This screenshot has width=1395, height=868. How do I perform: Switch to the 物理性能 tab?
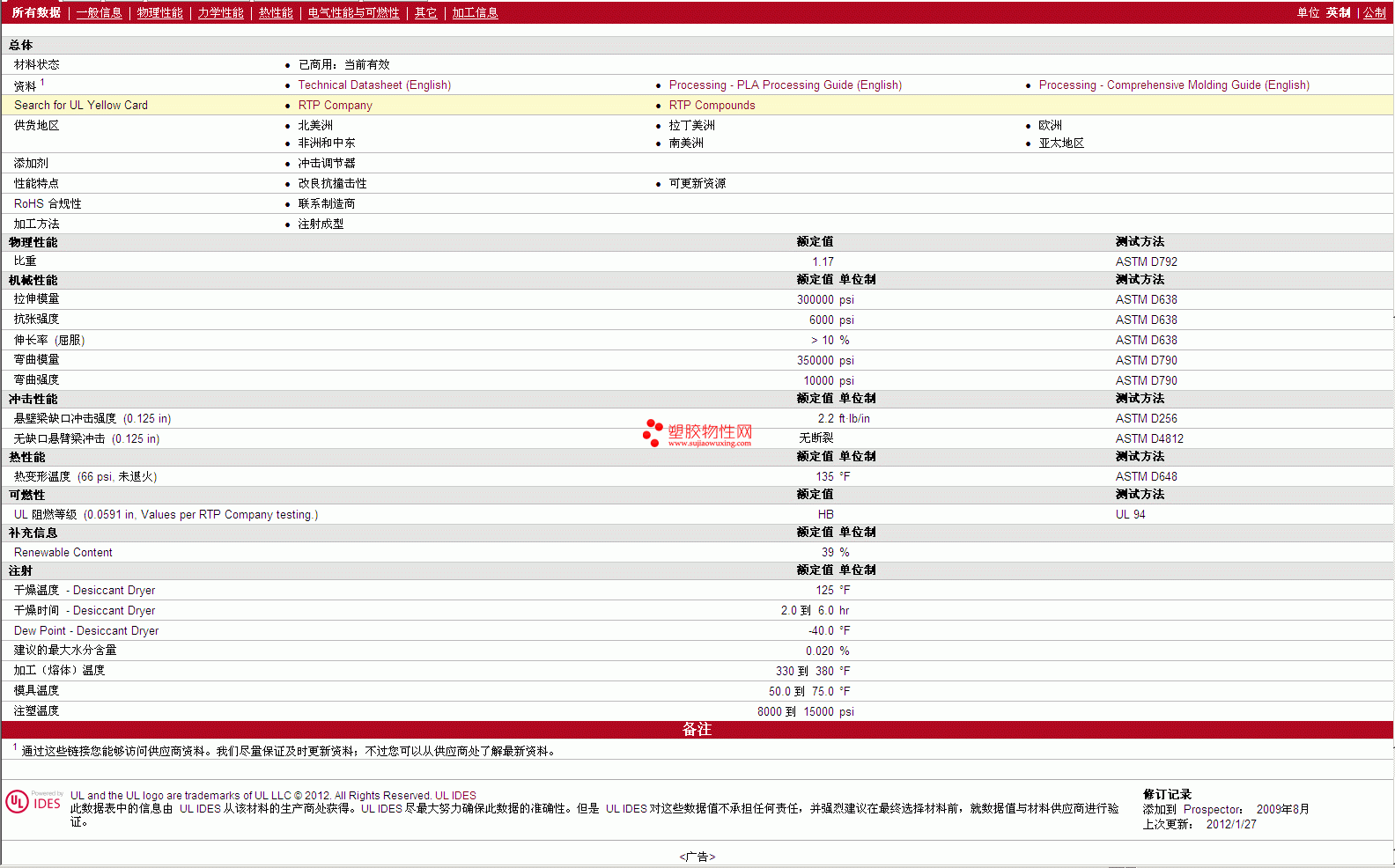click(159, 13)
